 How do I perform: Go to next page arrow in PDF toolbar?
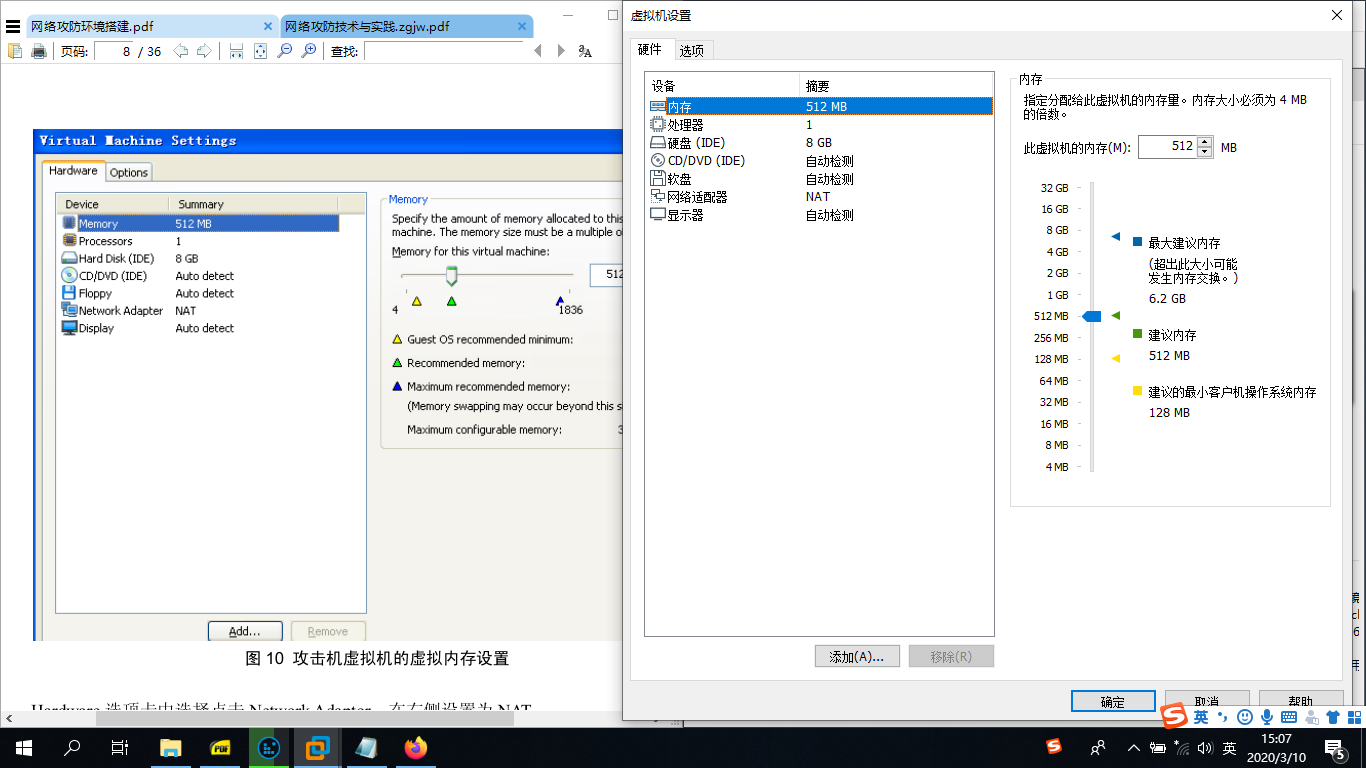pos(204,51)
